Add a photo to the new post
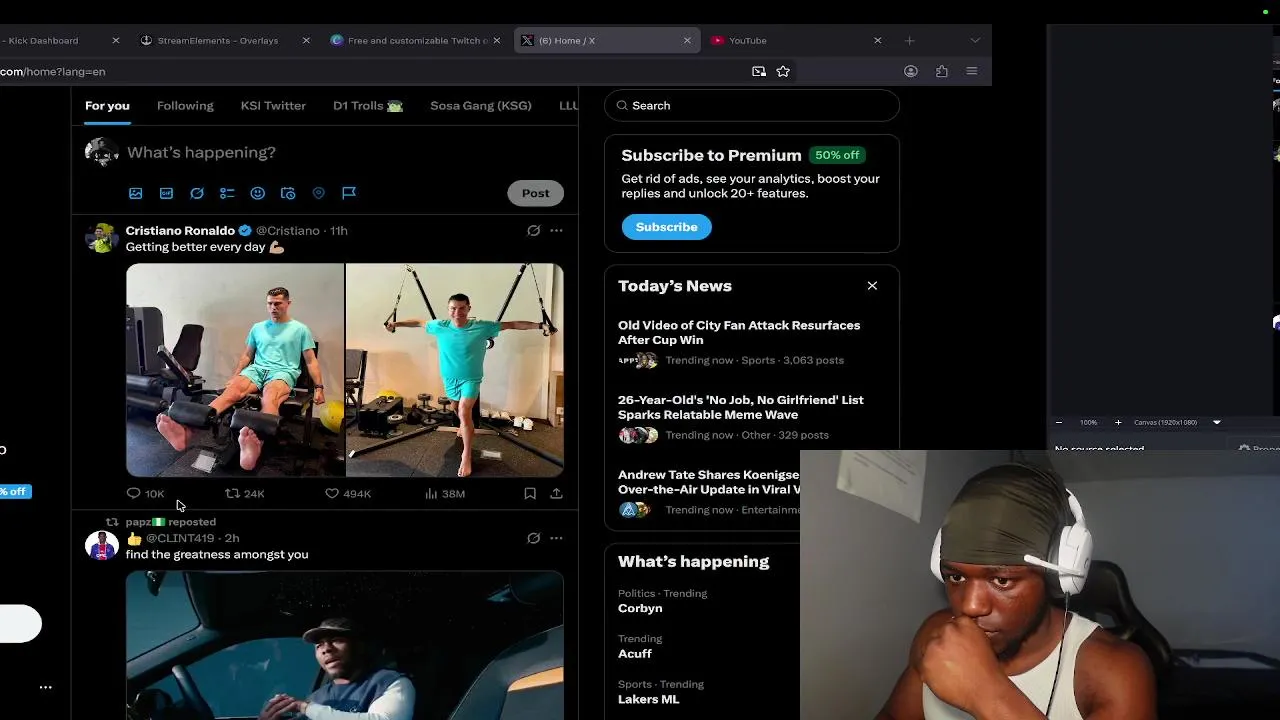 (136, 193)
